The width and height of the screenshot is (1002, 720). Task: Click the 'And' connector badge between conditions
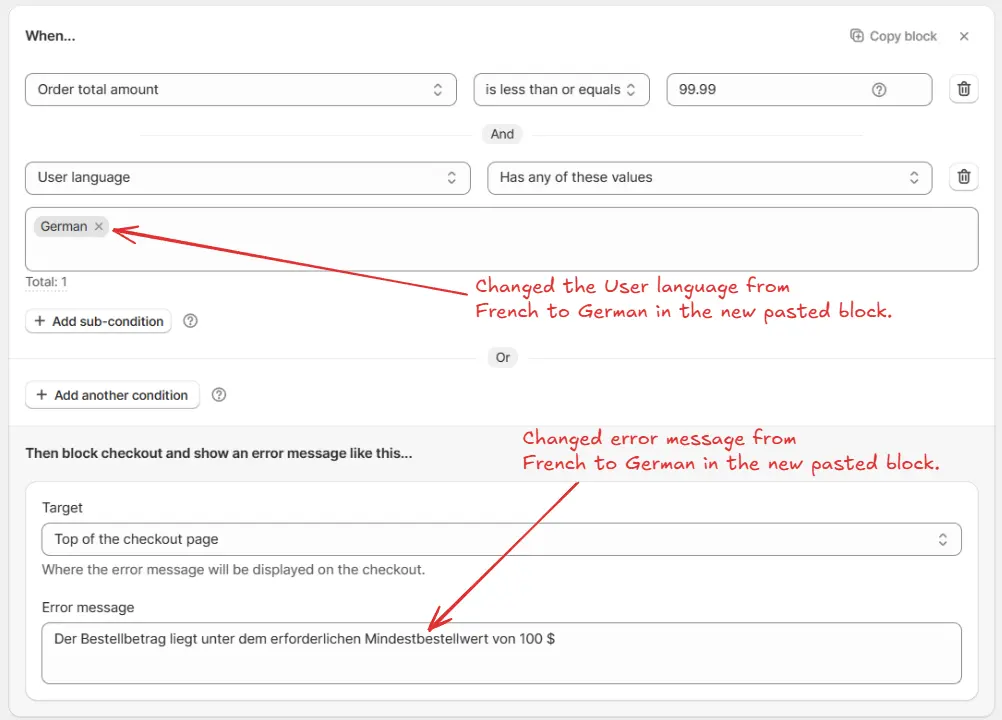click(x=502, y=134)
